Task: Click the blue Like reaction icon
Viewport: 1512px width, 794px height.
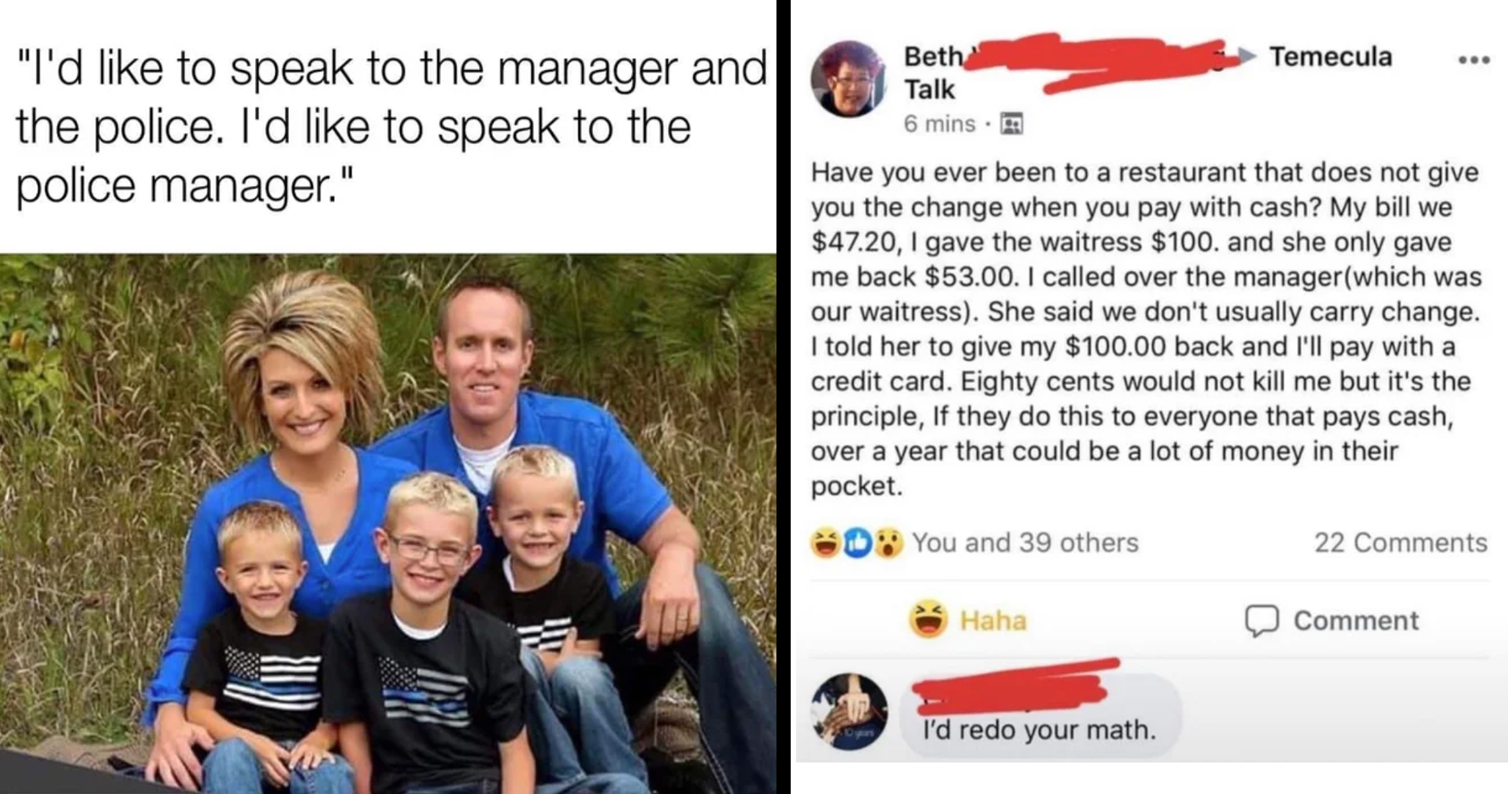Action: pos(857,543)
